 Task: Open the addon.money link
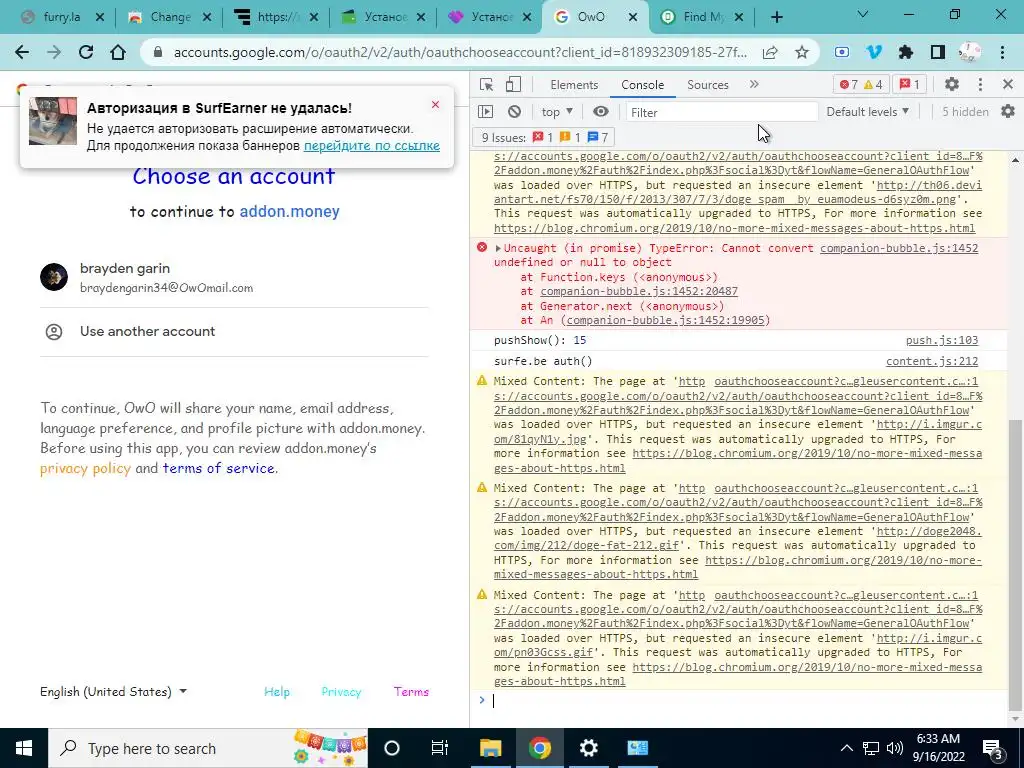289,212
